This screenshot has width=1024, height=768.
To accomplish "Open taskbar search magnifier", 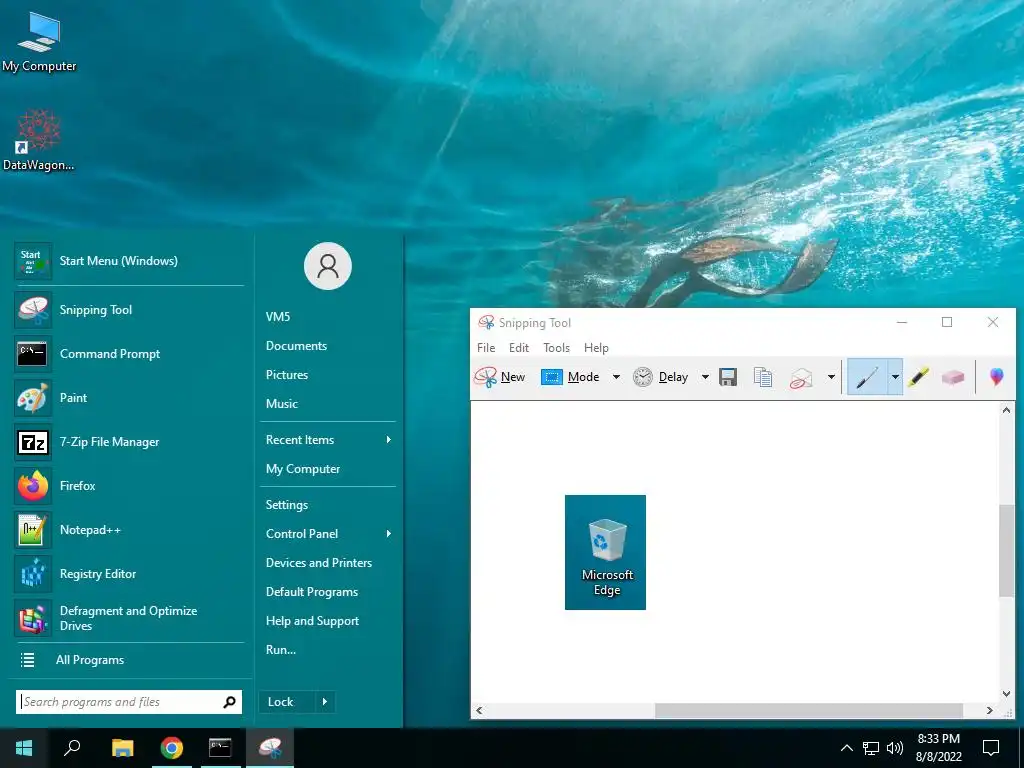I will [72, 748].
